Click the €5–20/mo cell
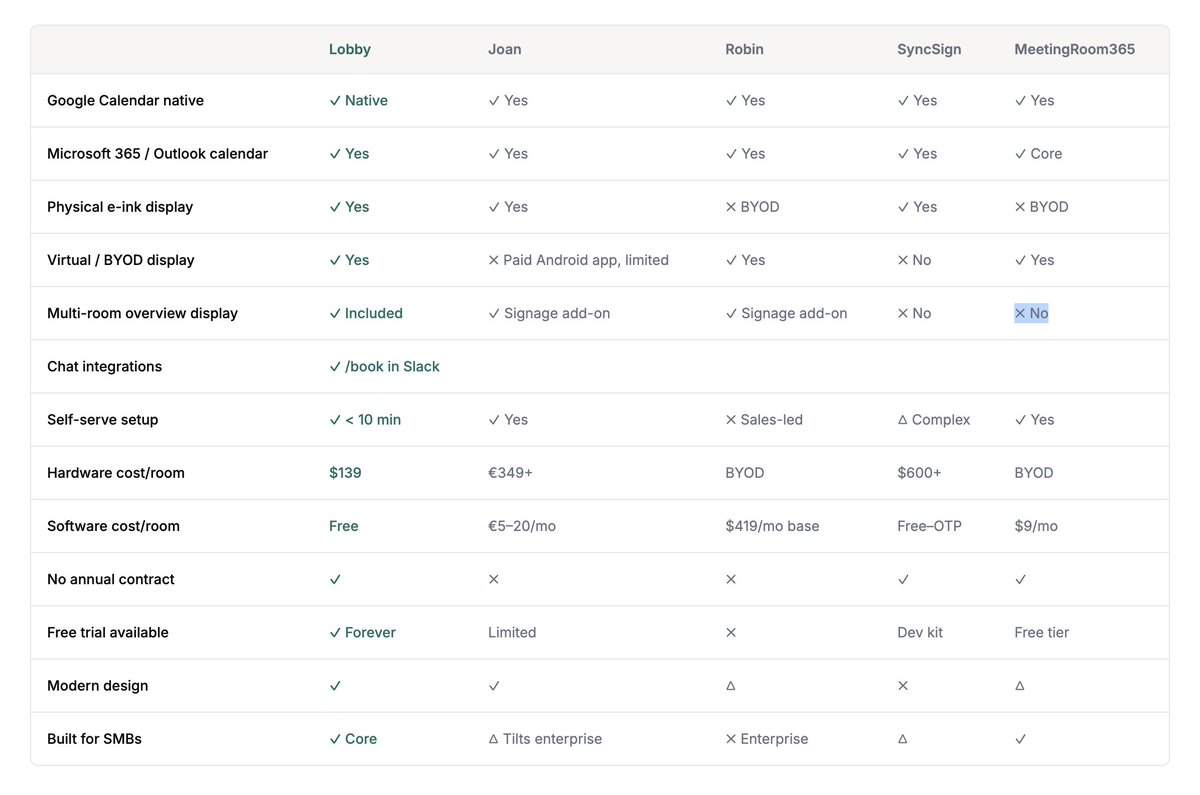Viewport: 1200px width, 795px height. tap(522, 526)
